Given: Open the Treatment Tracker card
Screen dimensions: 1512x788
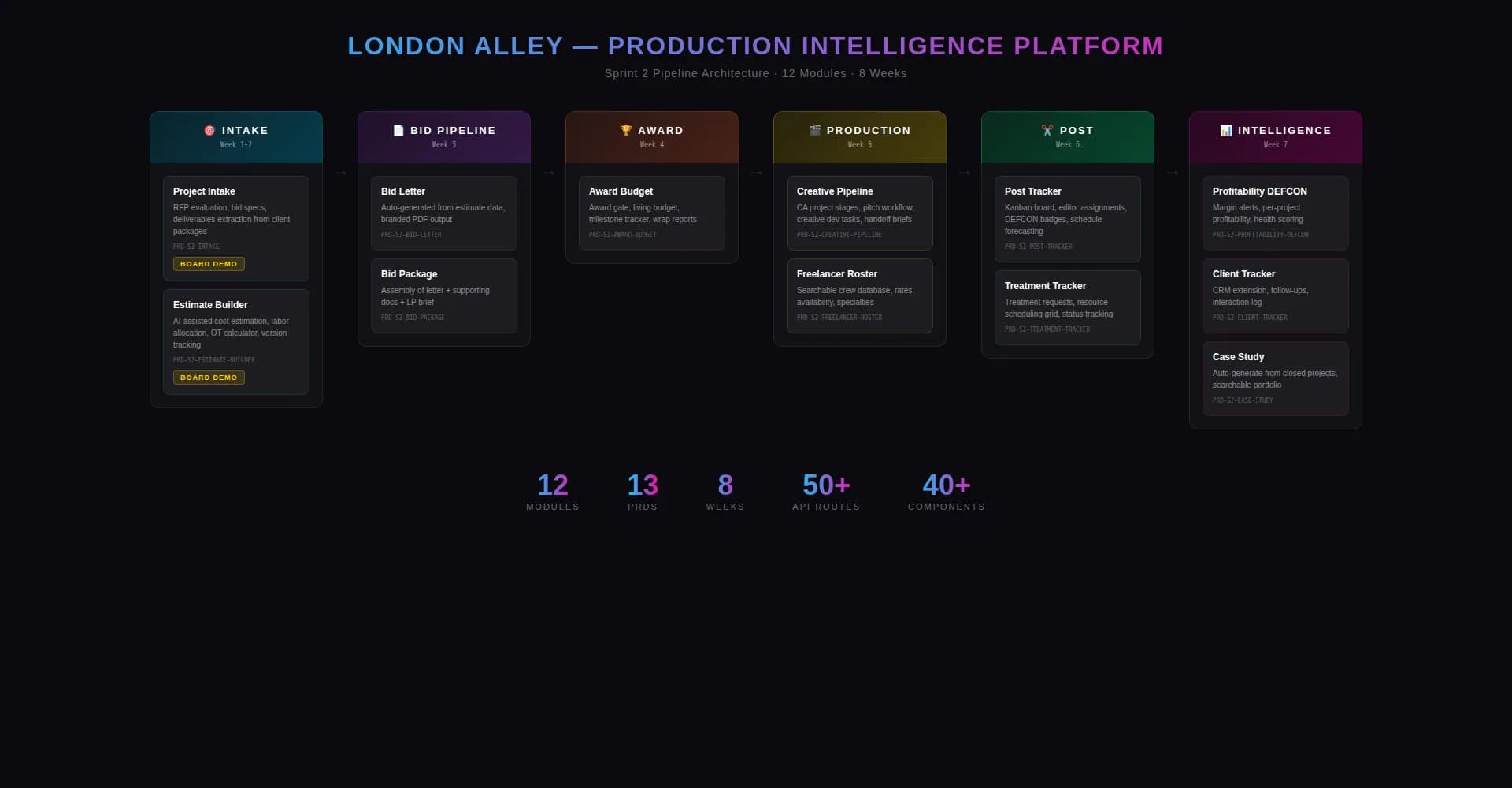Looking at the screenshot, I should 1067,307.
